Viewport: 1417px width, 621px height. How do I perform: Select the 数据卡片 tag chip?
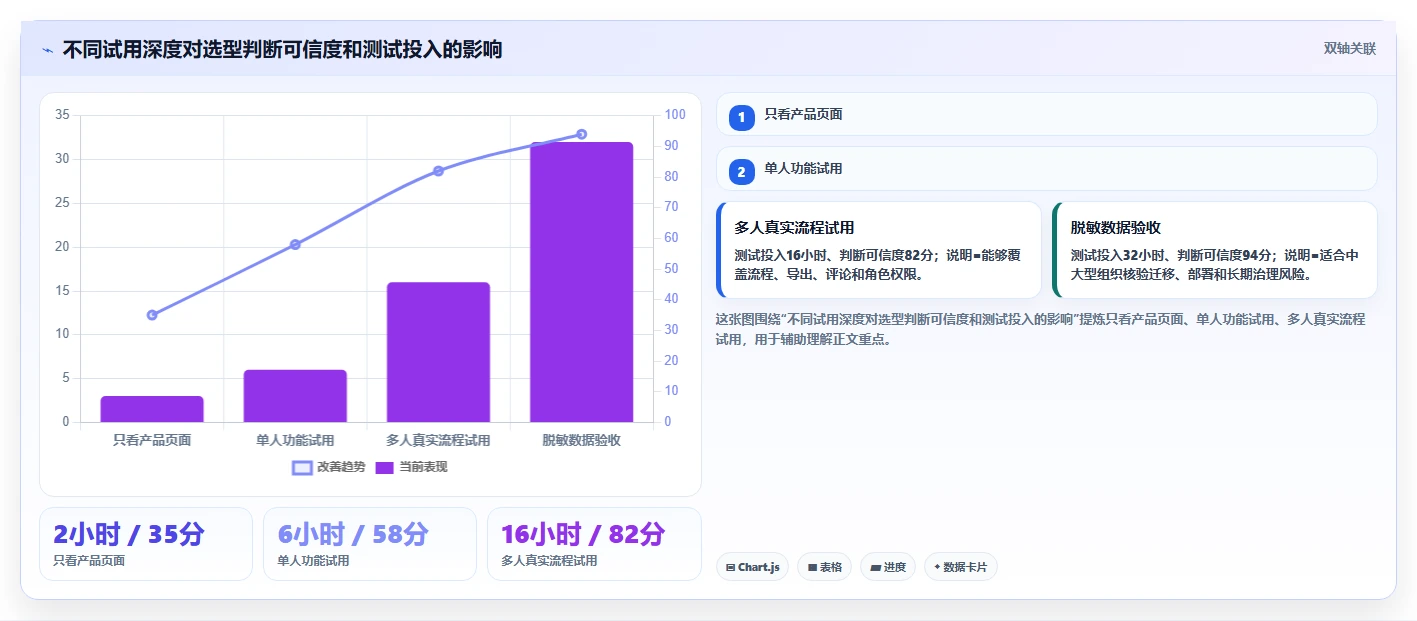tap(960, 567)
